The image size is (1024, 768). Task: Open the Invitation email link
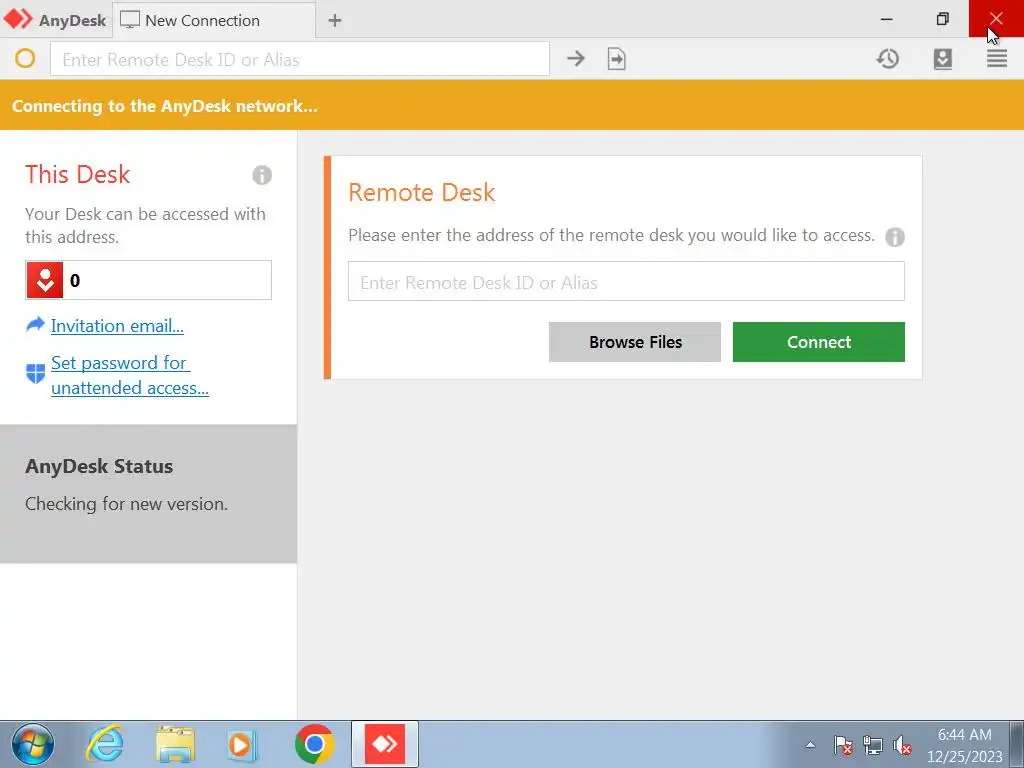point(117,325)
